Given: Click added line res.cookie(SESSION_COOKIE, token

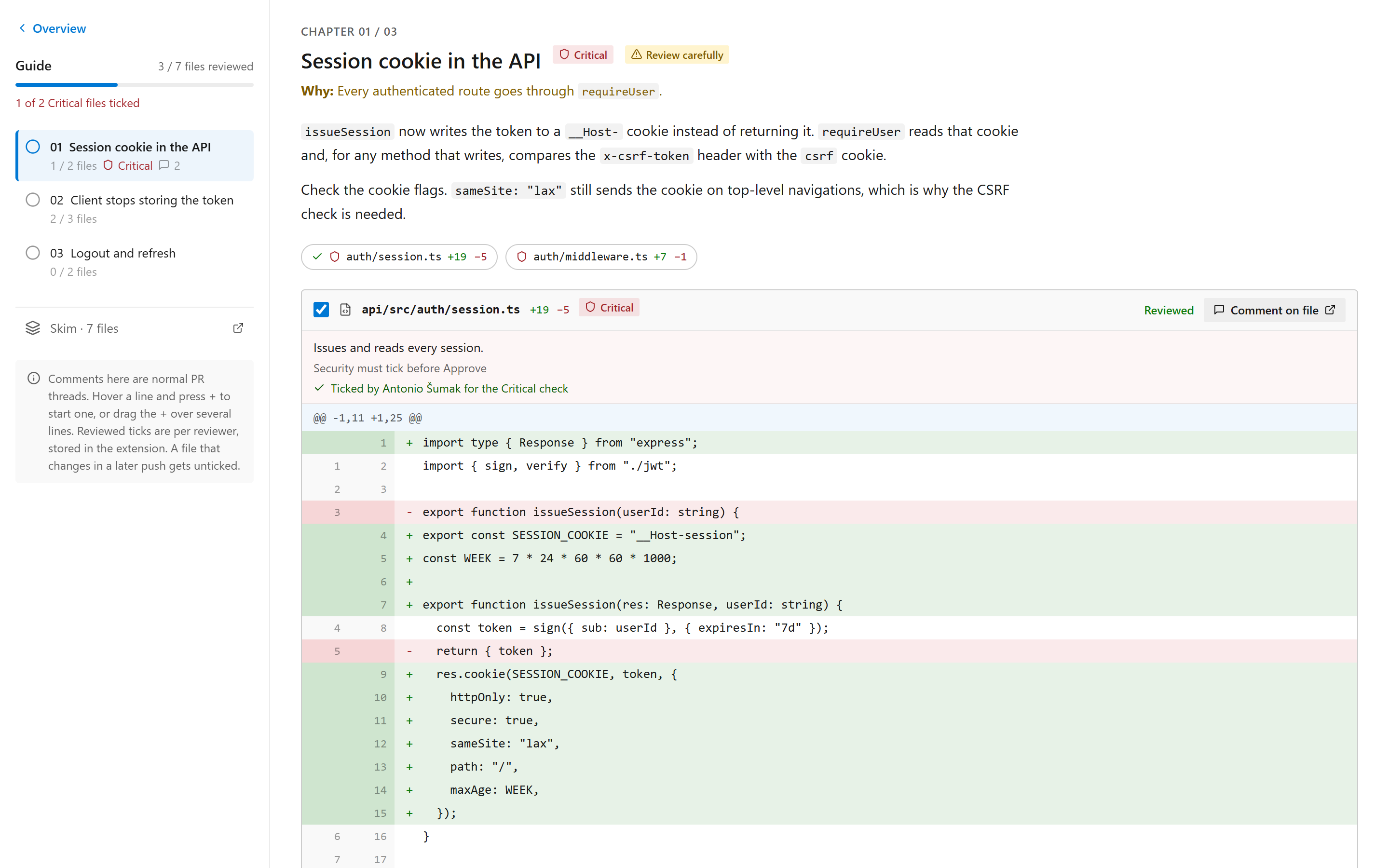Looking at the screenshot, I should pyautogui.click(x=830, y=675).
